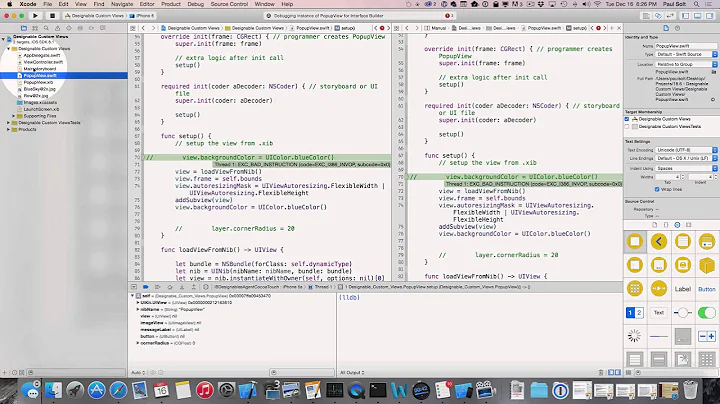Click the Tab width stepper
This screenshot has width=720, height=404.
(682, 177)
